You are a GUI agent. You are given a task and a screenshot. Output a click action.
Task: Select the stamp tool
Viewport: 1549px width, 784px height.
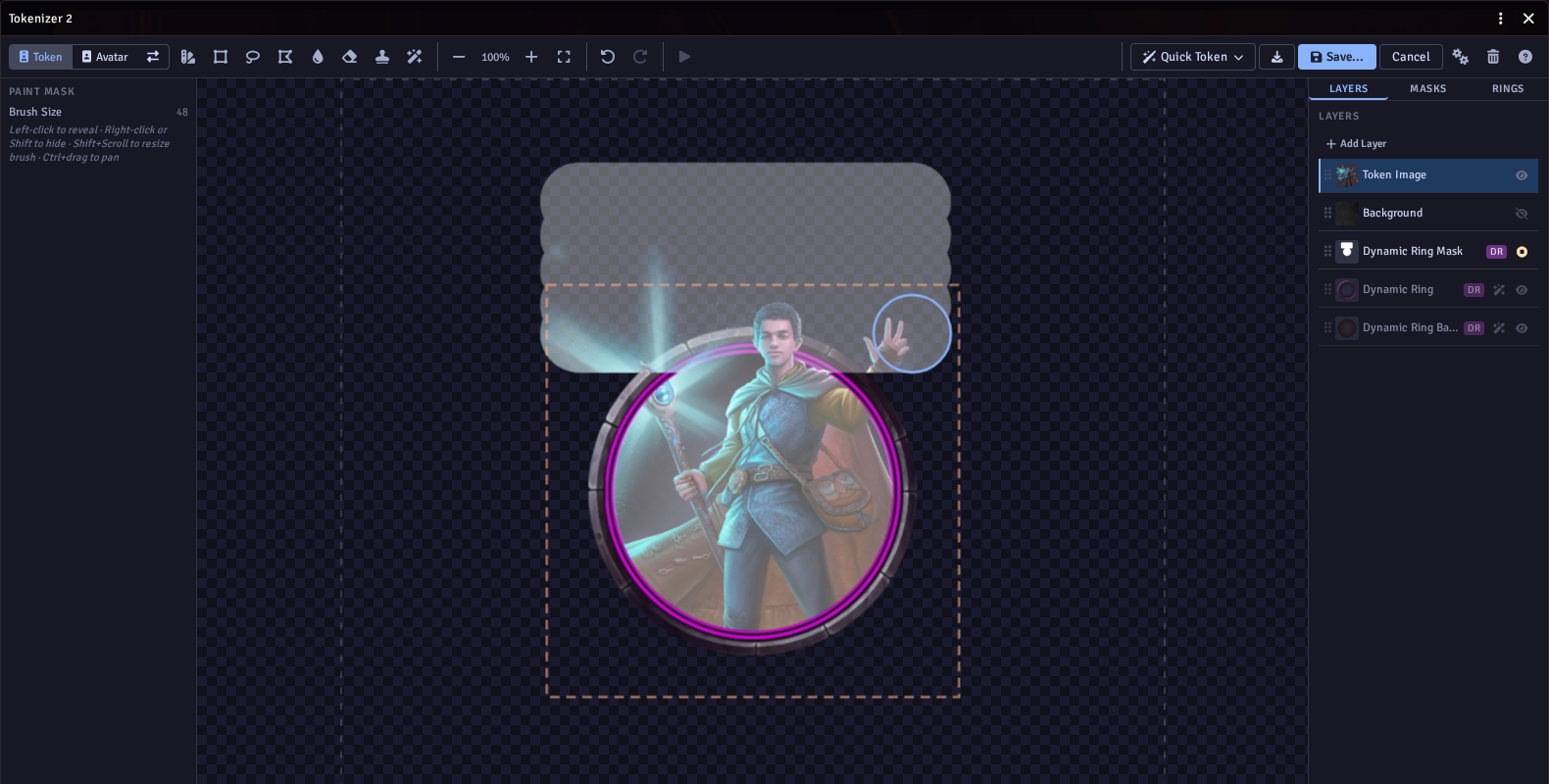click(x=382, y=57)
